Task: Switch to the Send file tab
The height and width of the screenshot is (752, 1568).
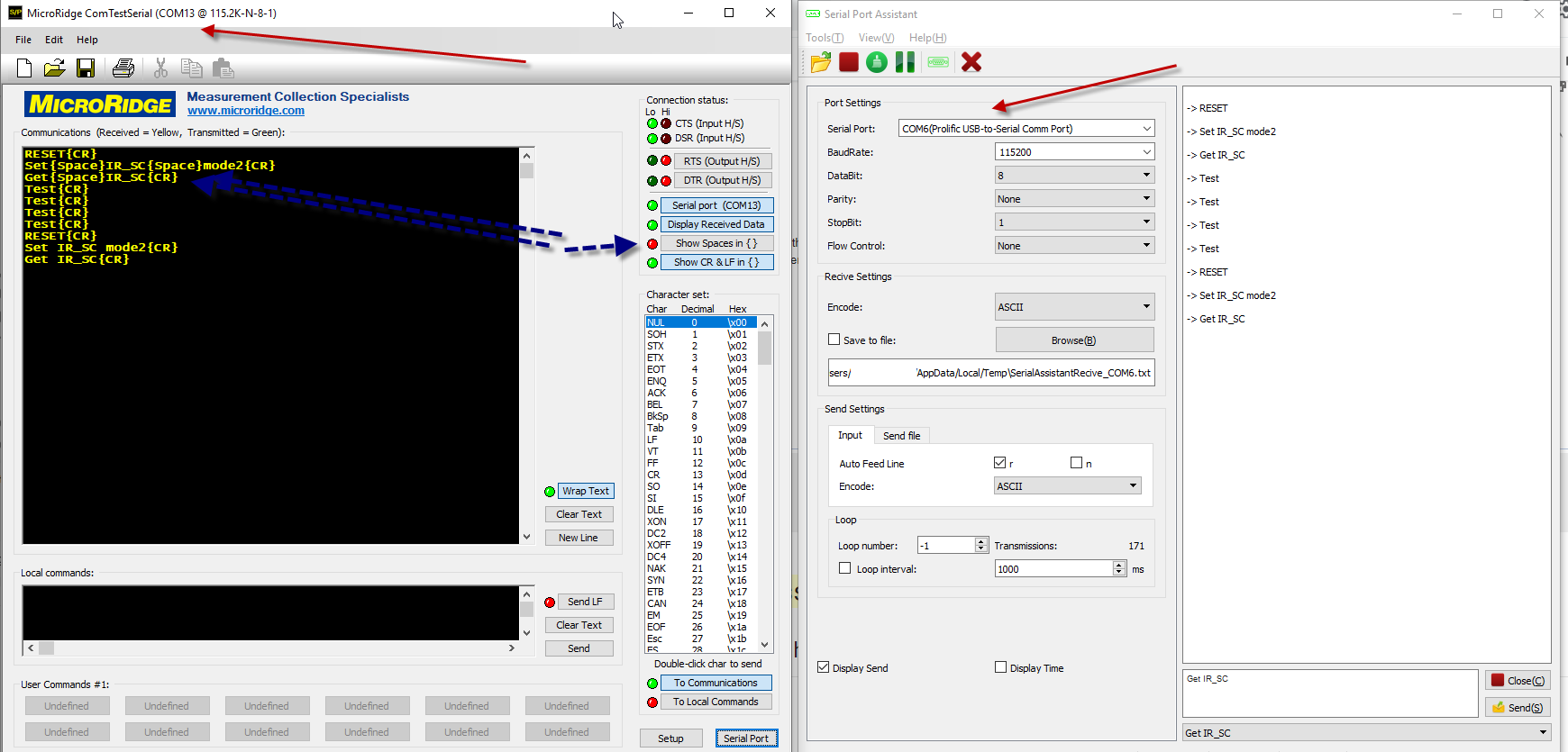Action: (902, 436)
